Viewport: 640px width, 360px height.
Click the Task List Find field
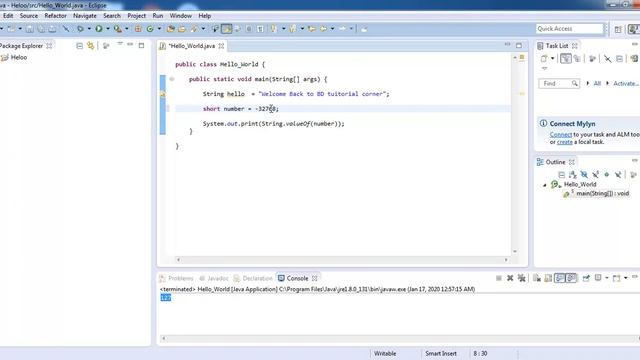(x=559, y=83)
